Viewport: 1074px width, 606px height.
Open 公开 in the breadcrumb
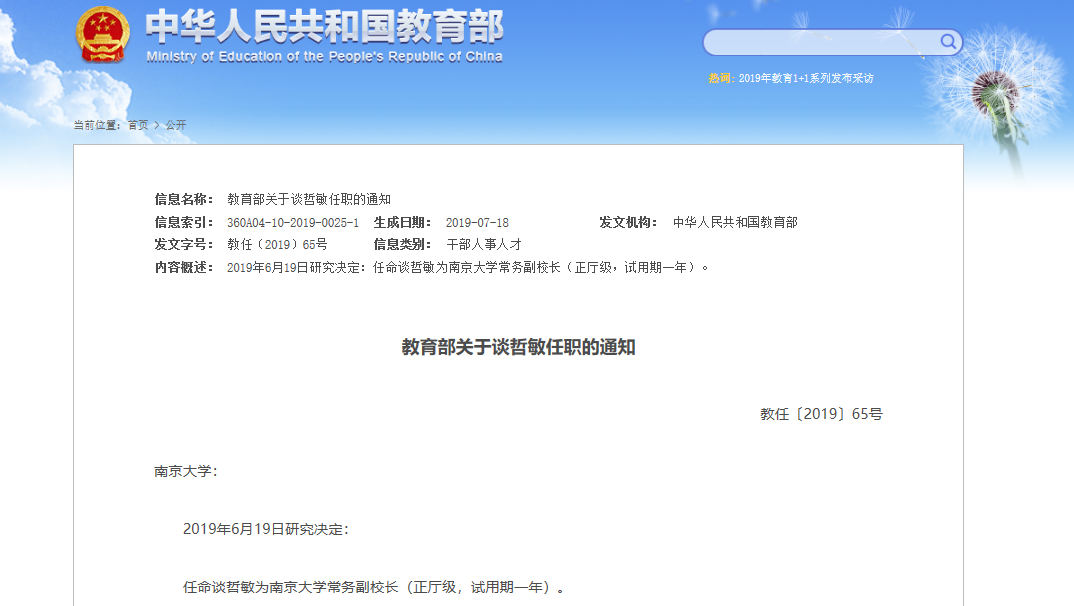pos(175,125)
